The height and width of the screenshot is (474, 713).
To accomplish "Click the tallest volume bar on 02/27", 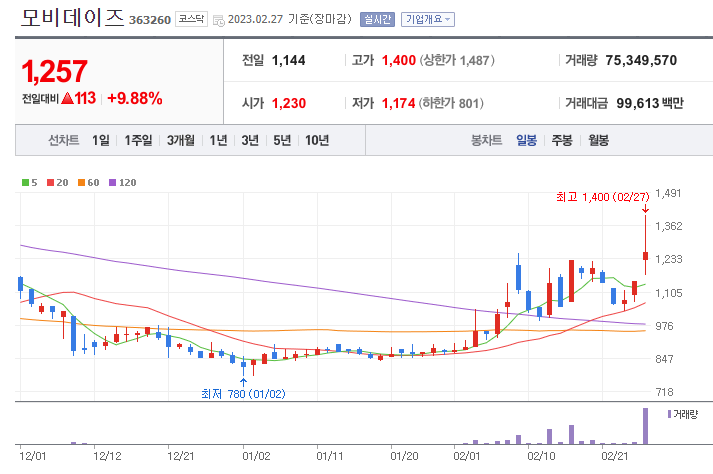I will coord(645,426).
